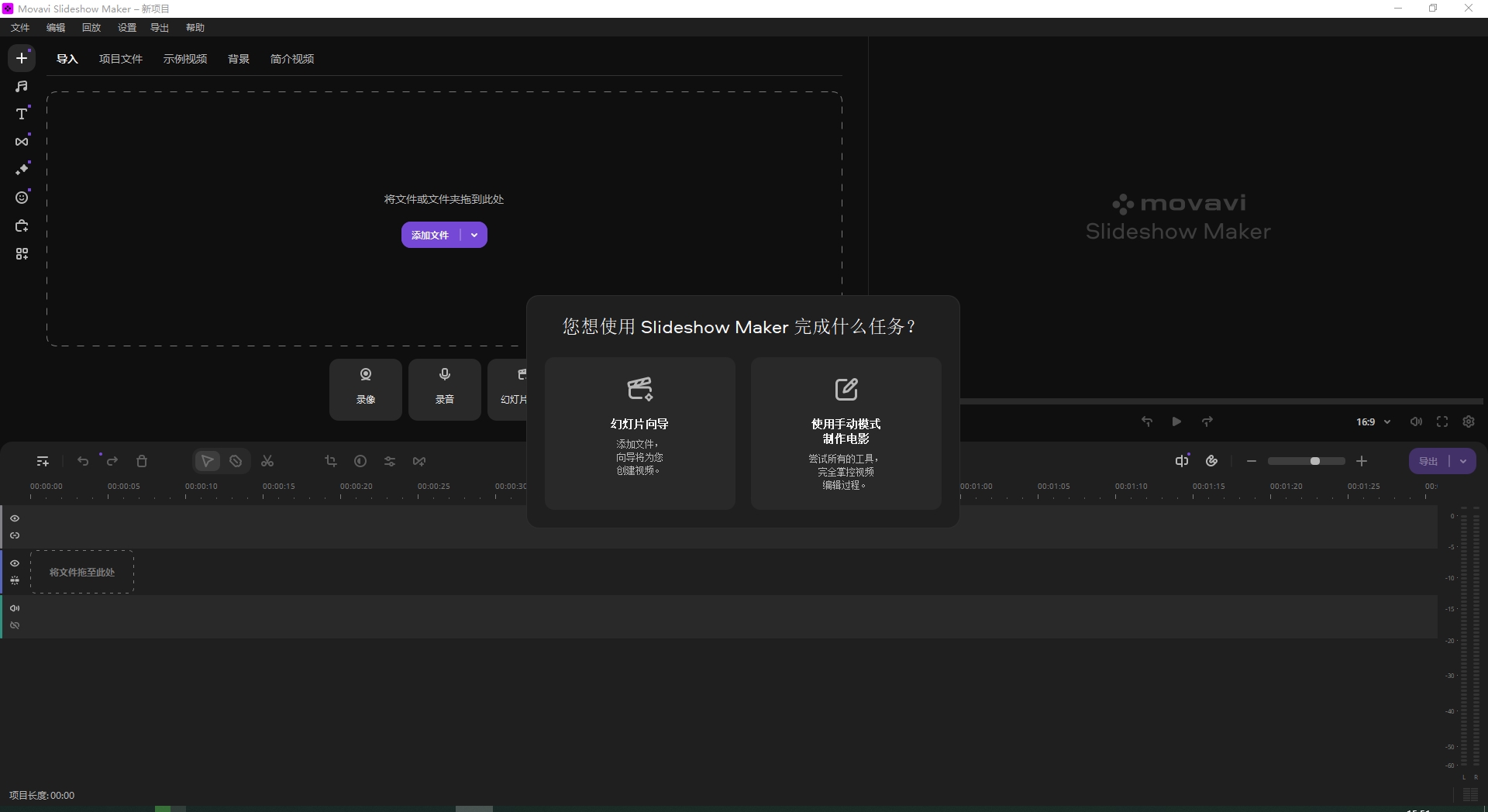
Task: Open preview settings gear
Action: pyautogui.click(x=1469, y=421)
